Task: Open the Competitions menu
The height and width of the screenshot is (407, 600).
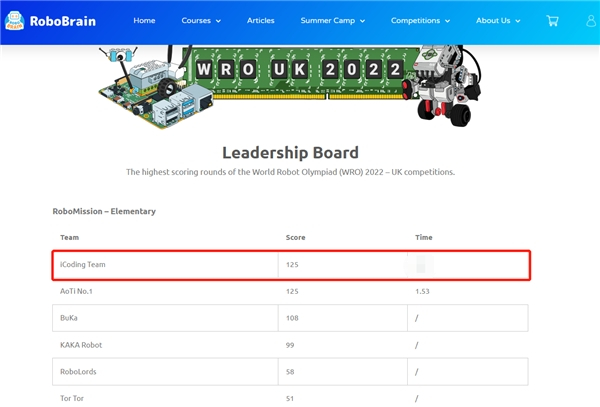Action: coord(415,21)
